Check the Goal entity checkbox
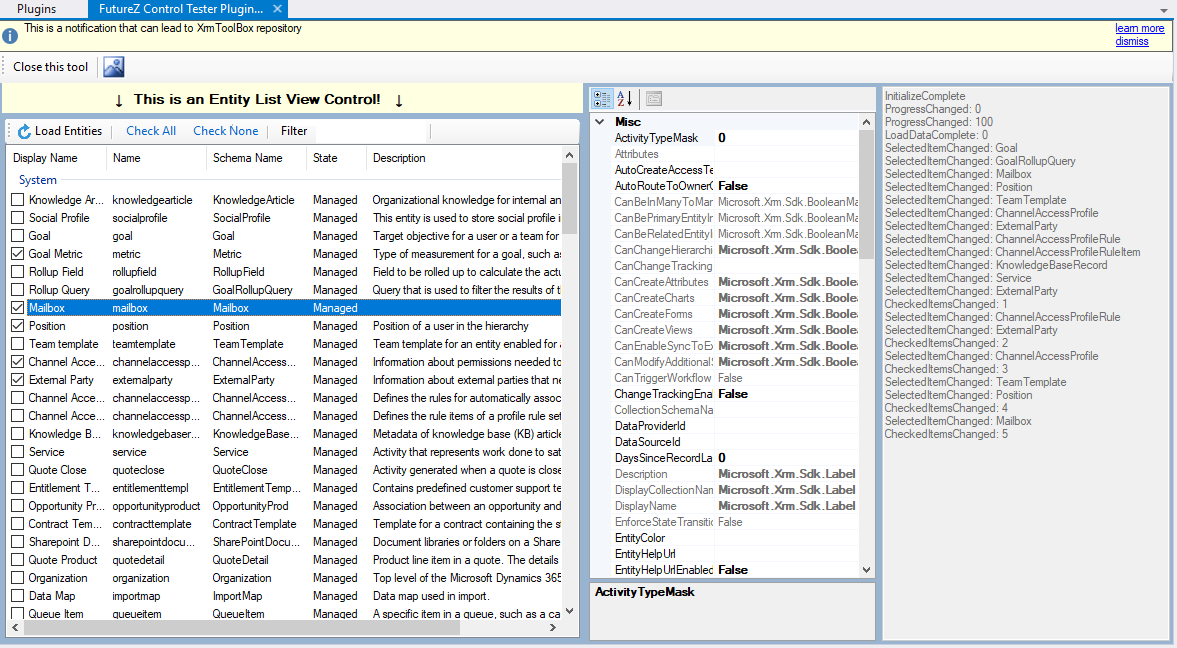 click(18, 236)
